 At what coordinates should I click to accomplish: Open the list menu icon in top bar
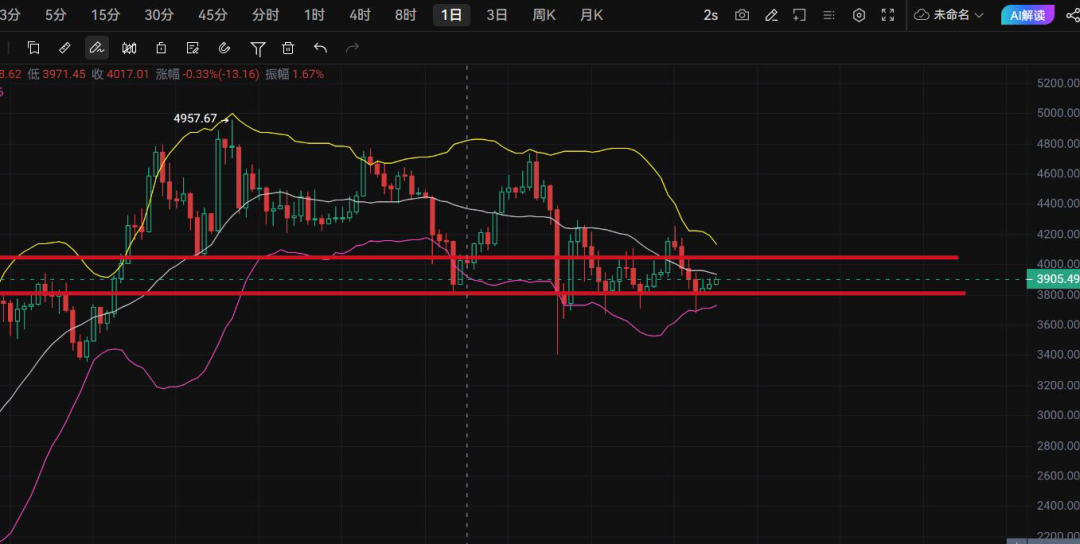[x=829, y=15]
